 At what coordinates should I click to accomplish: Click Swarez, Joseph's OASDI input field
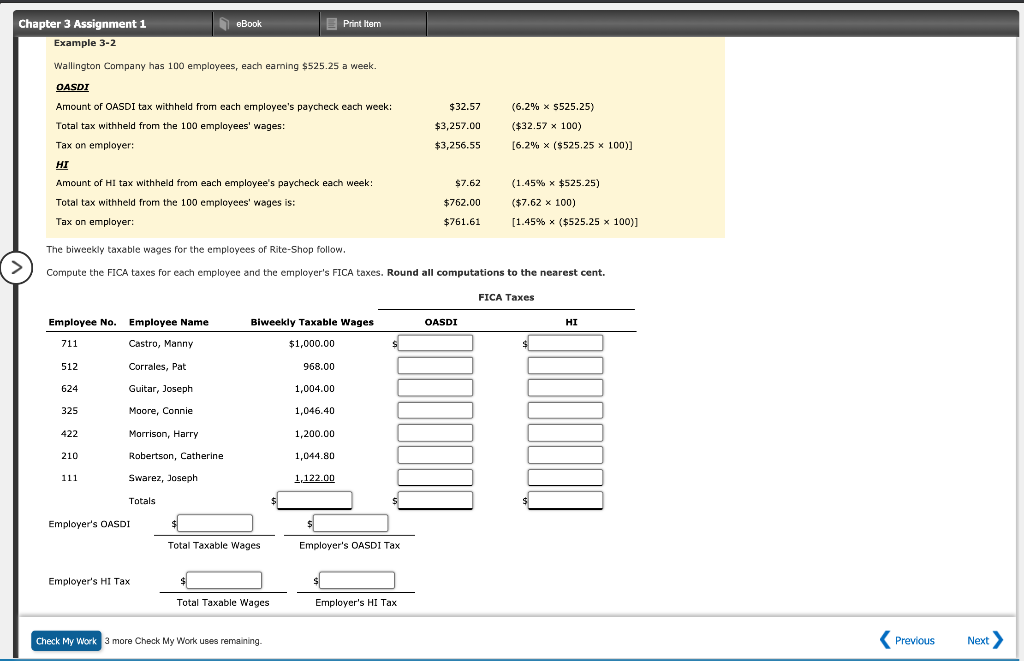point(435,477)
